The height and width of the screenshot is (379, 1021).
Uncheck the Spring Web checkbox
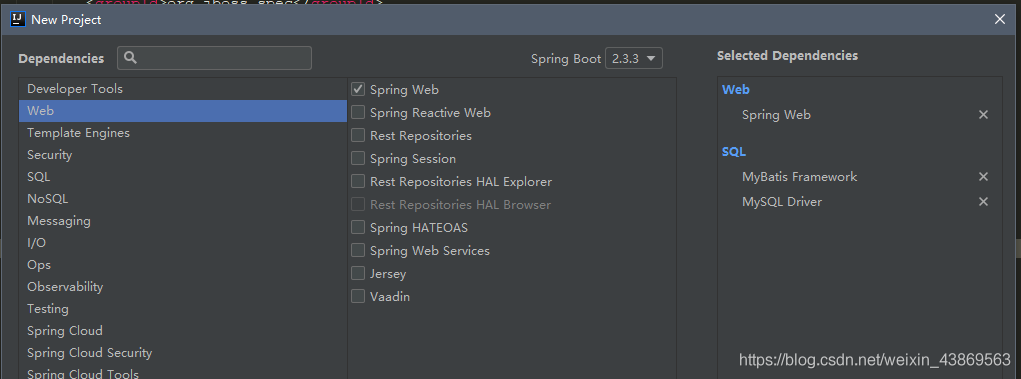point(358,89)
